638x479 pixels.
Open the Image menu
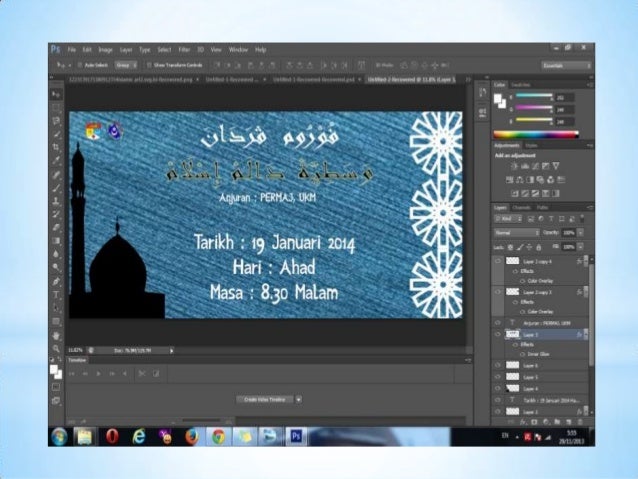point(105,50)
